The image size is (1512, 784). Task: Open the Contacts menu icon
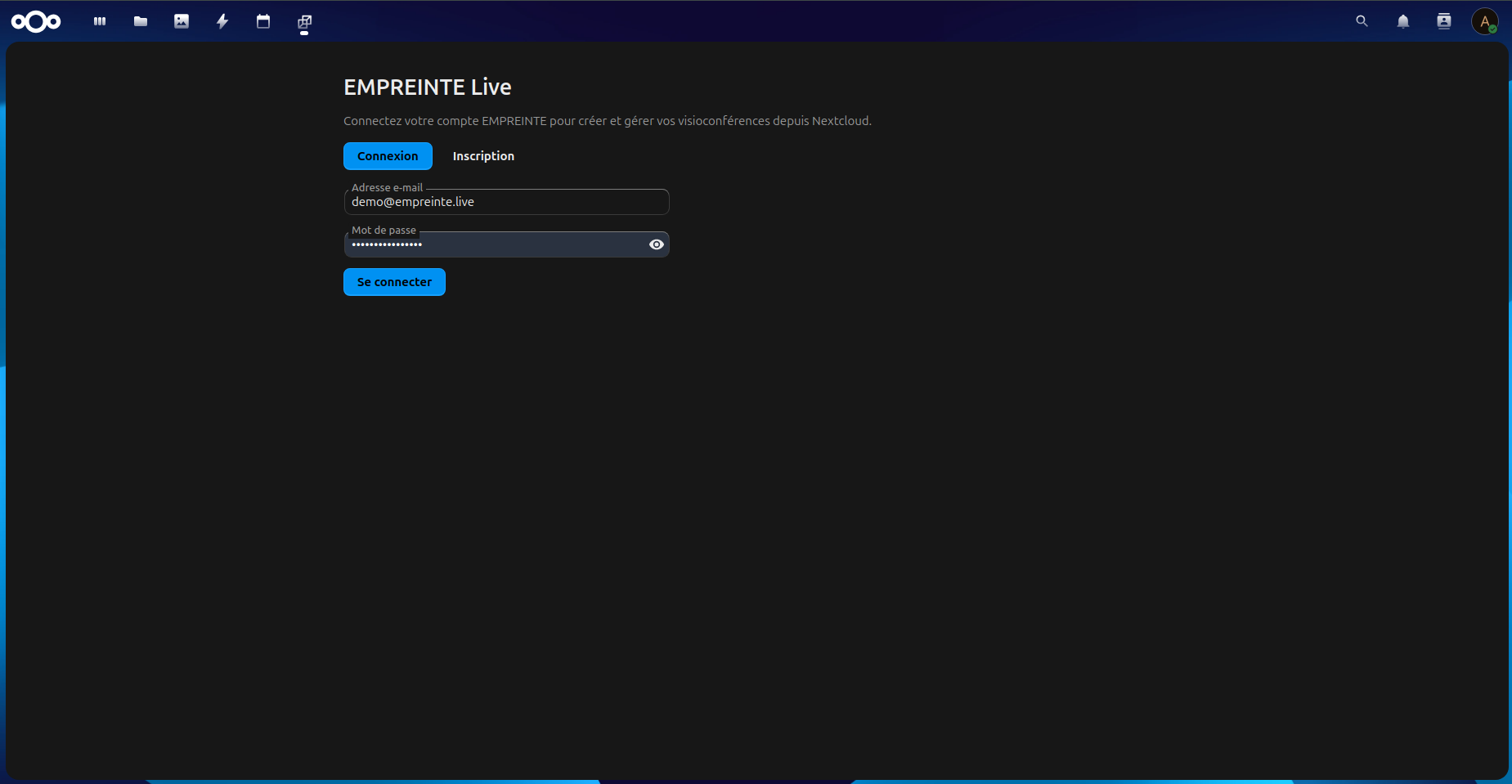tap(1444, 21)
